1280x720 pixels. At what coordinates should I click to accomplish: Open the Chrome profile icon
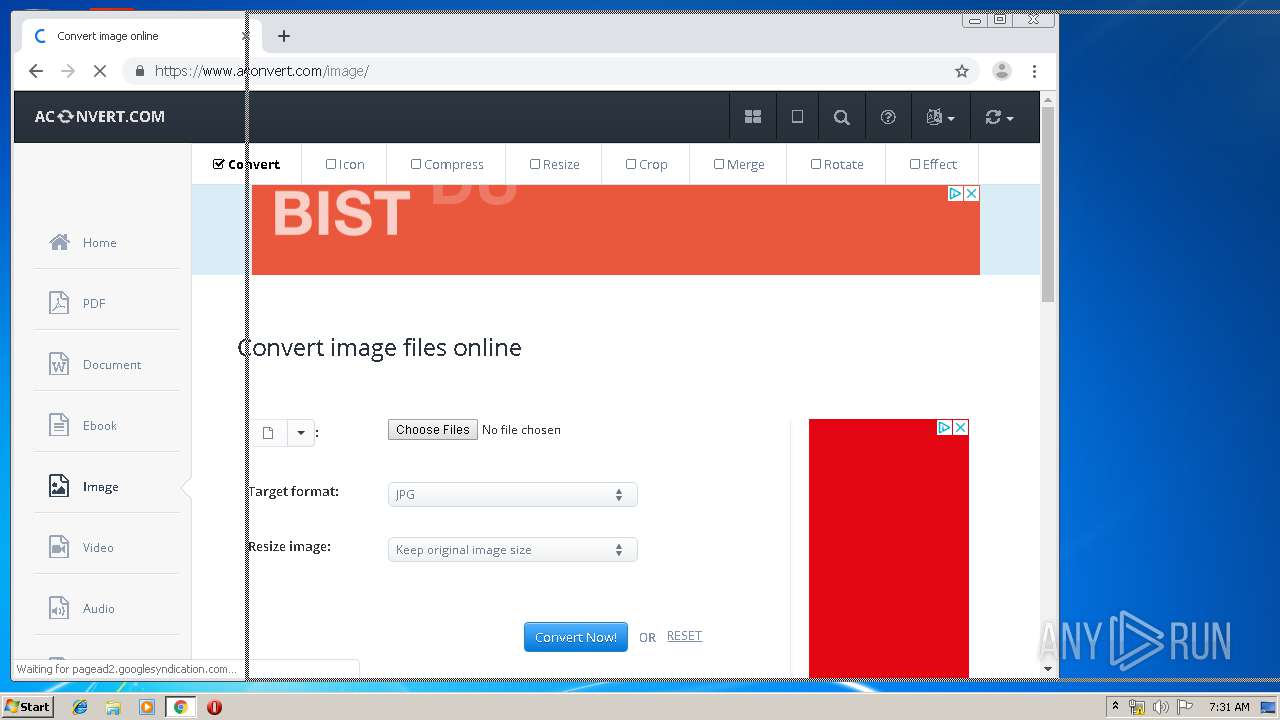[x=1001, y=71]
